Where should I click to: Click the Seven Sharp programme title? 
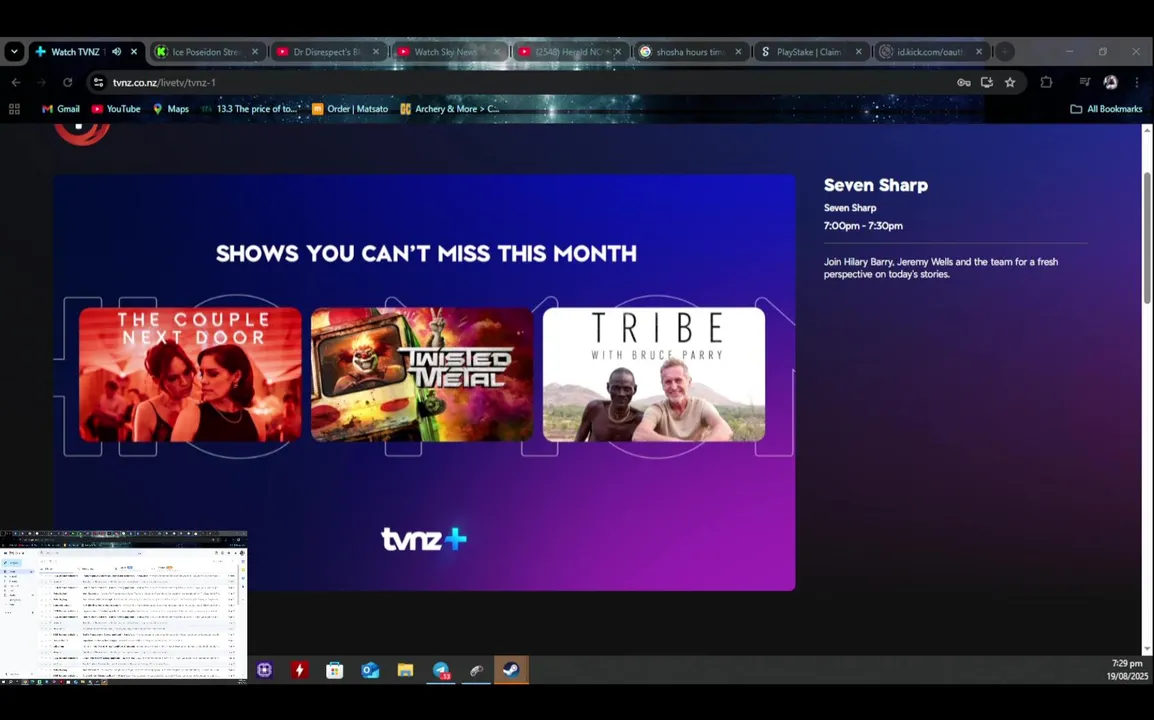pyautogui.click(x=875, y=185)
